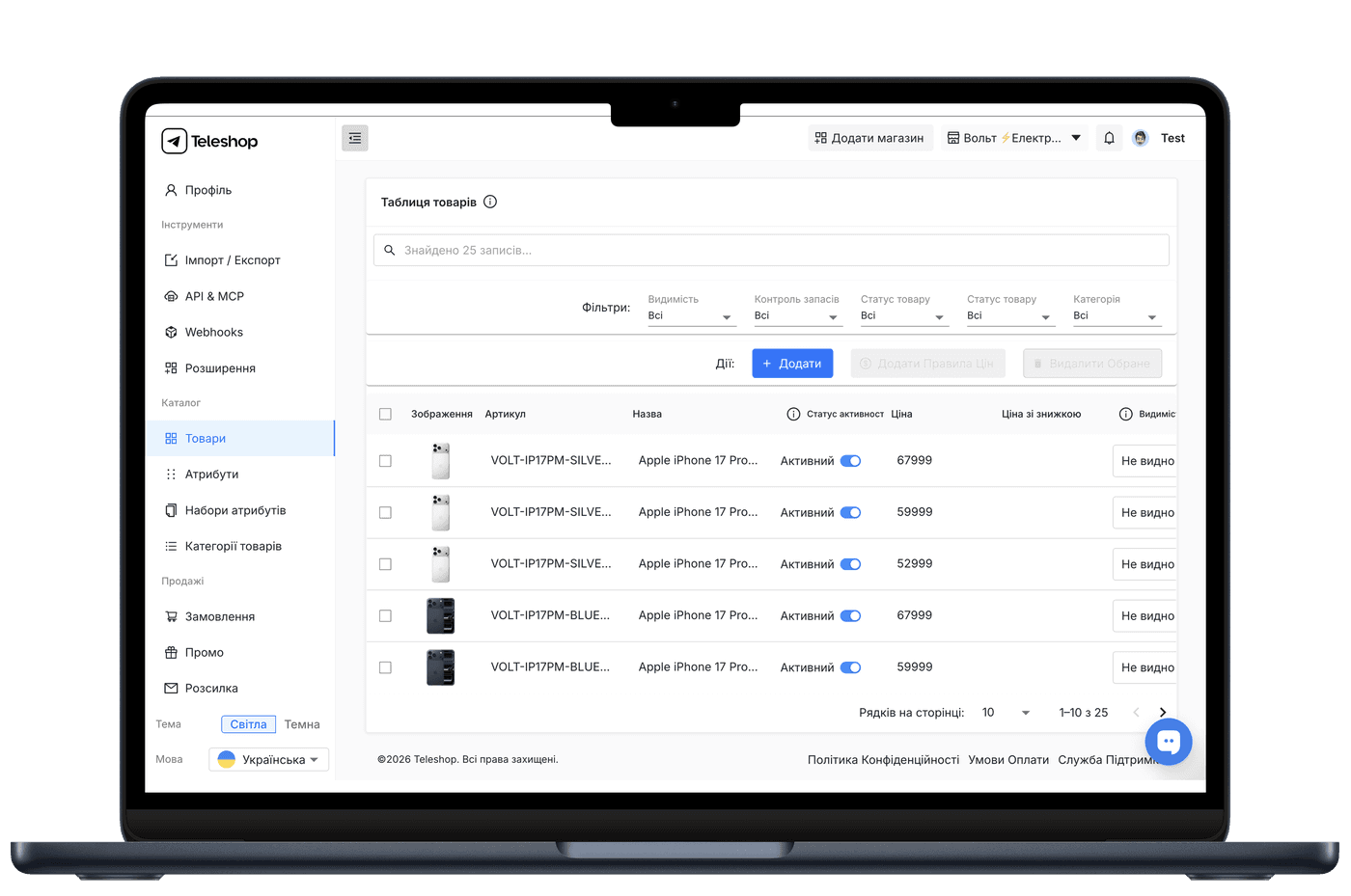Check the blue iPhone row priced 59999

coord(385,667)
